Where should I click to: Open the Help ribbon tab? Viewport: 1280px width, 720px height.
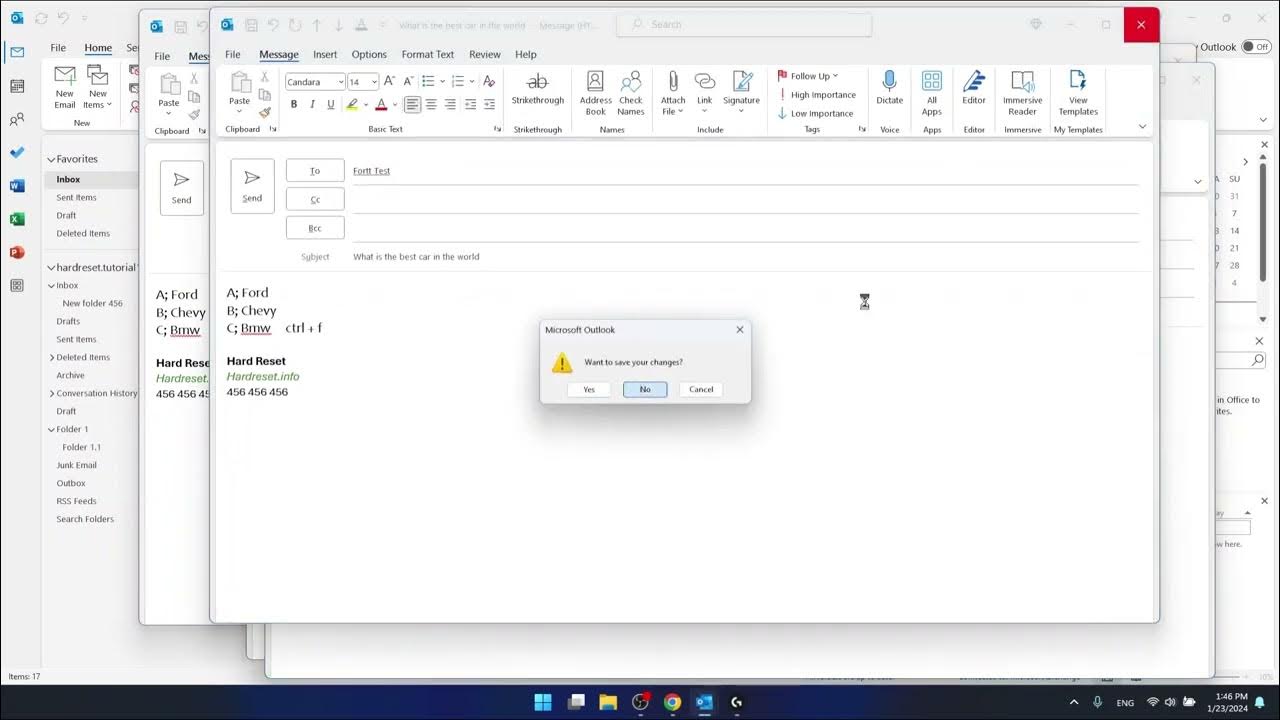pyautogui.click(x=526, y=54)
